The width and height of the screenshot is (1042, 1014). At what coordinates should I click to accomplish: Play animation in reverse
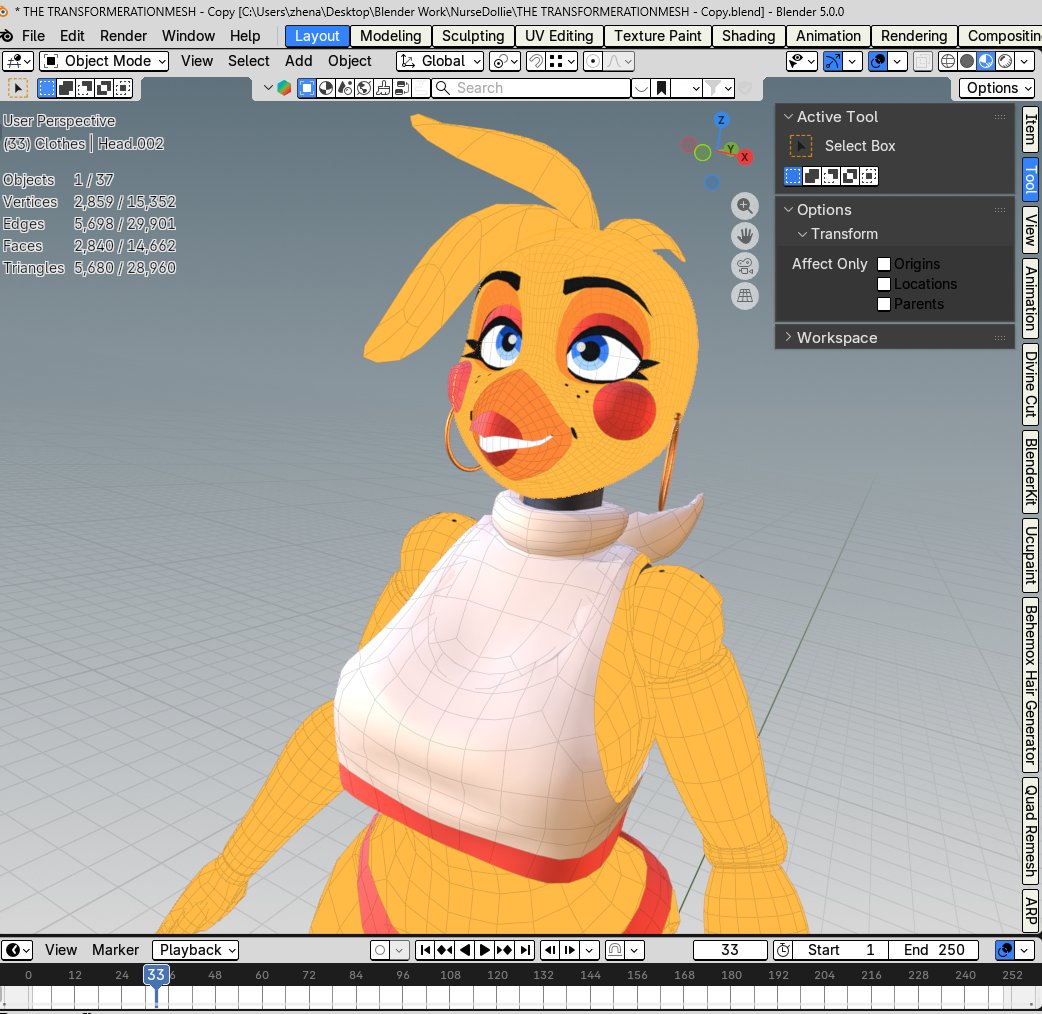tap(465, 950)
